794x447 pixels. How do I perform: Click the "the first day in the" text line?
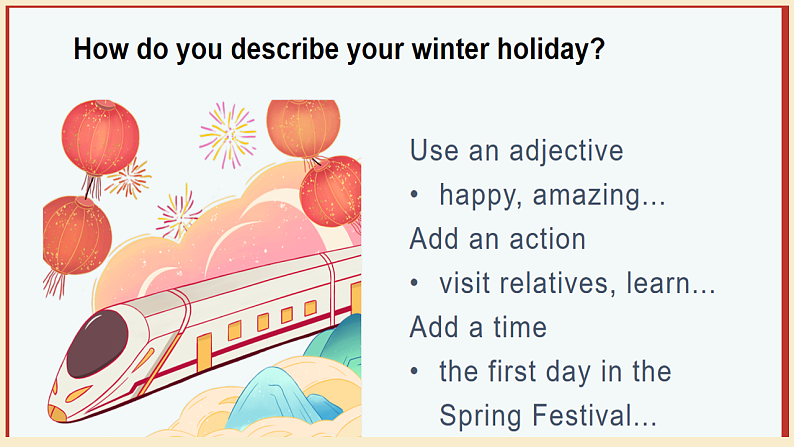pos(554,371)
